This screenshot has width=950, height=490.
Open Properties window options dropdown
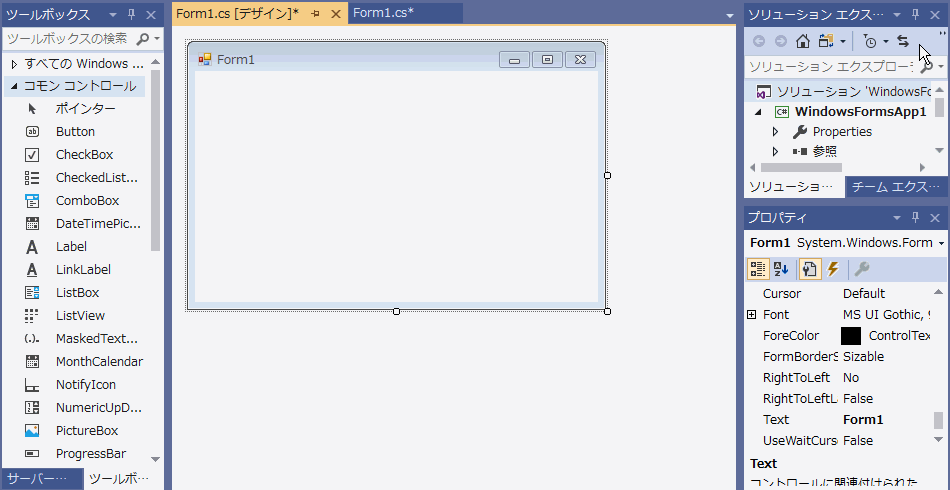pyautogui.click(x=897, y=217)
